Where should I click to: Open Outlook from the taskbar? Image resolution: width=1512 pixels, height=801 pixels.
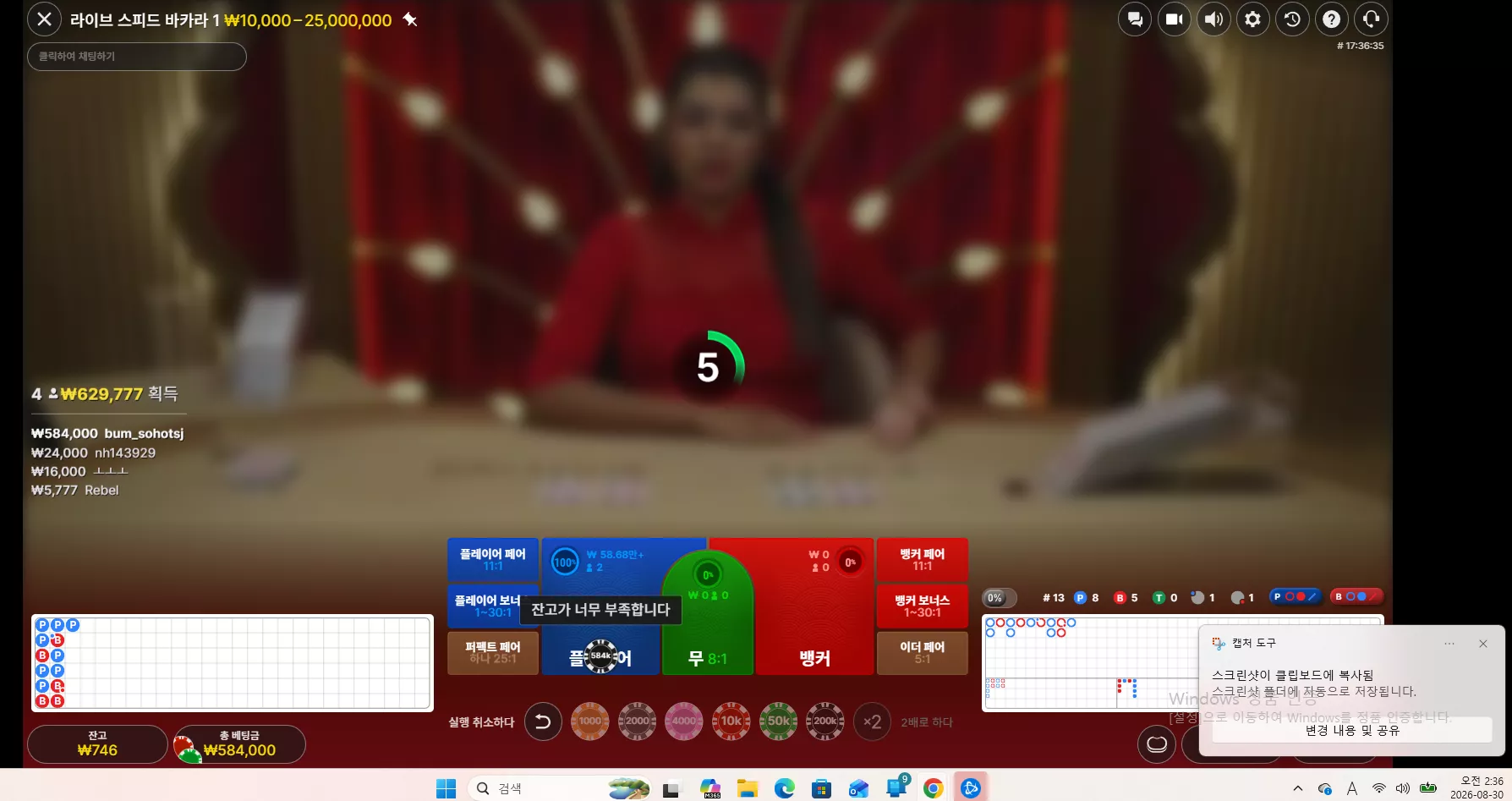(859, 788)
